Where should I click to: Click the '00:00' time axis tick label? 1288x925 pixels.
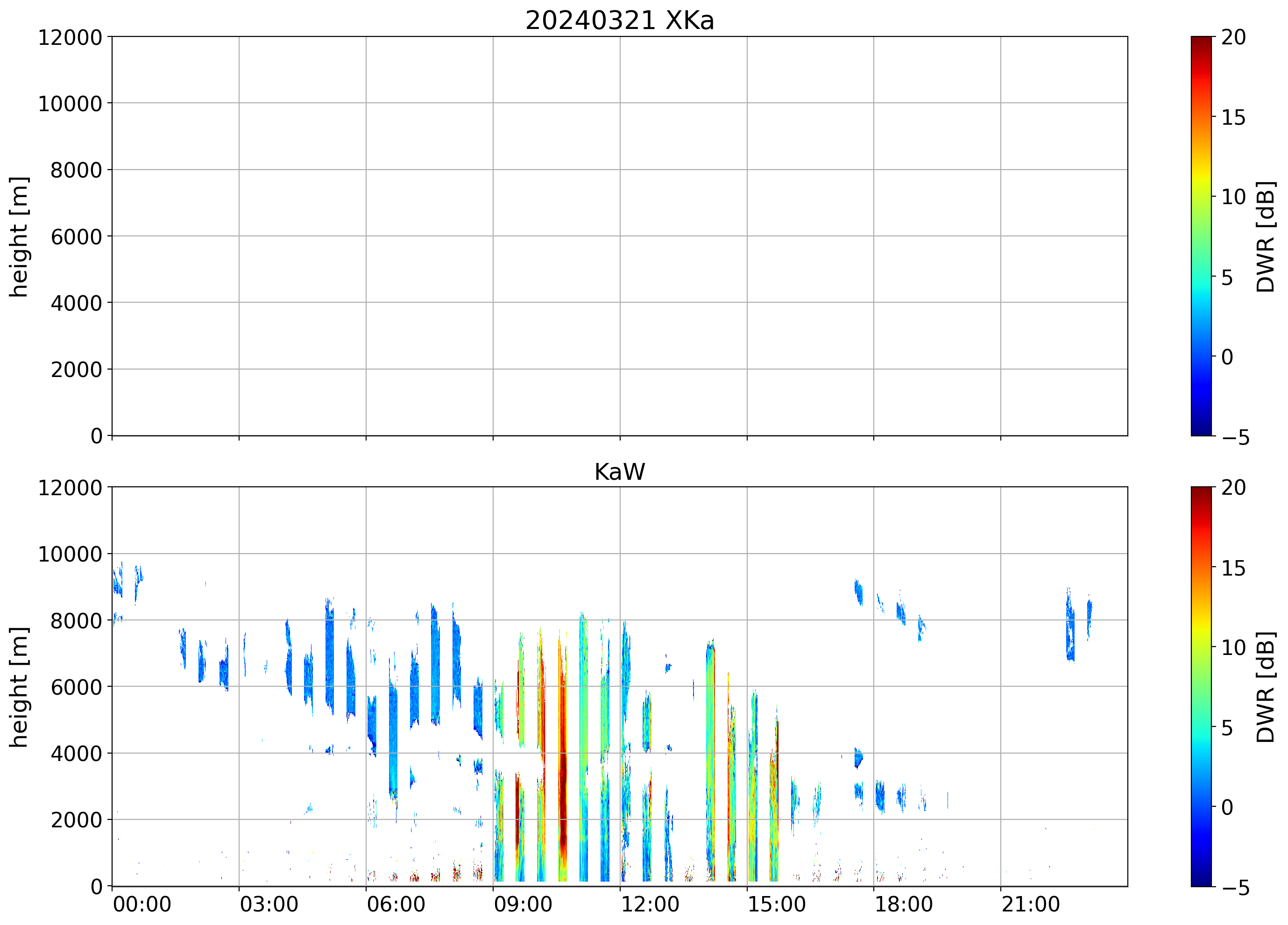coord(142,904)
